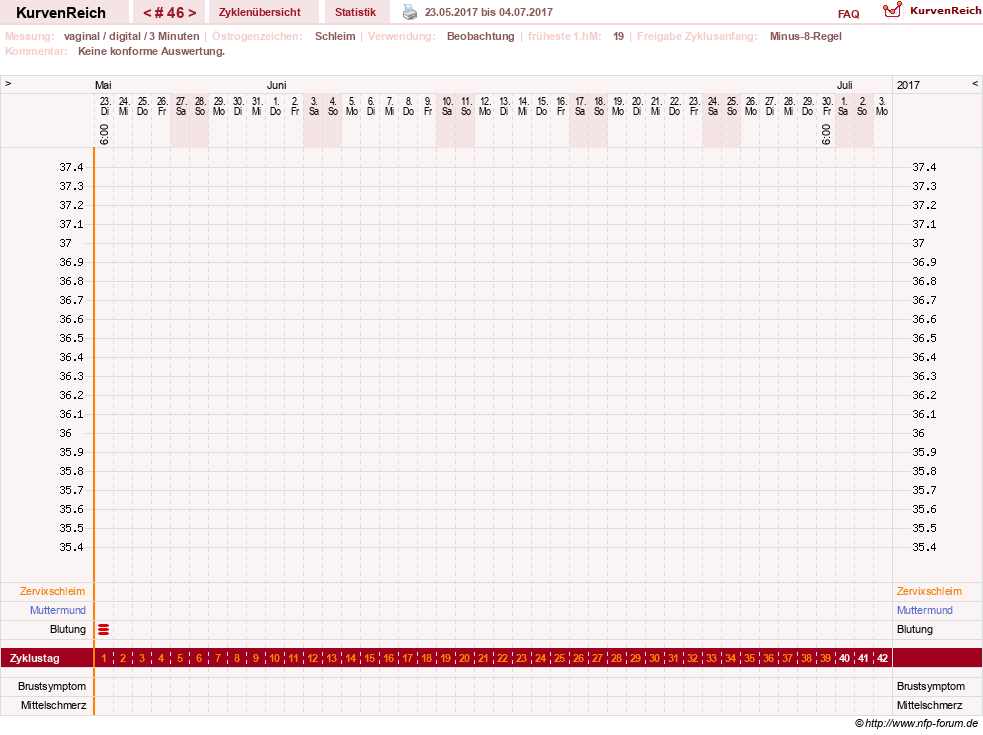Image resolution: width=983 pixels, height=735 pixels.
Task: Click date column '23. Di' in May
Action: tap(105, 106)
